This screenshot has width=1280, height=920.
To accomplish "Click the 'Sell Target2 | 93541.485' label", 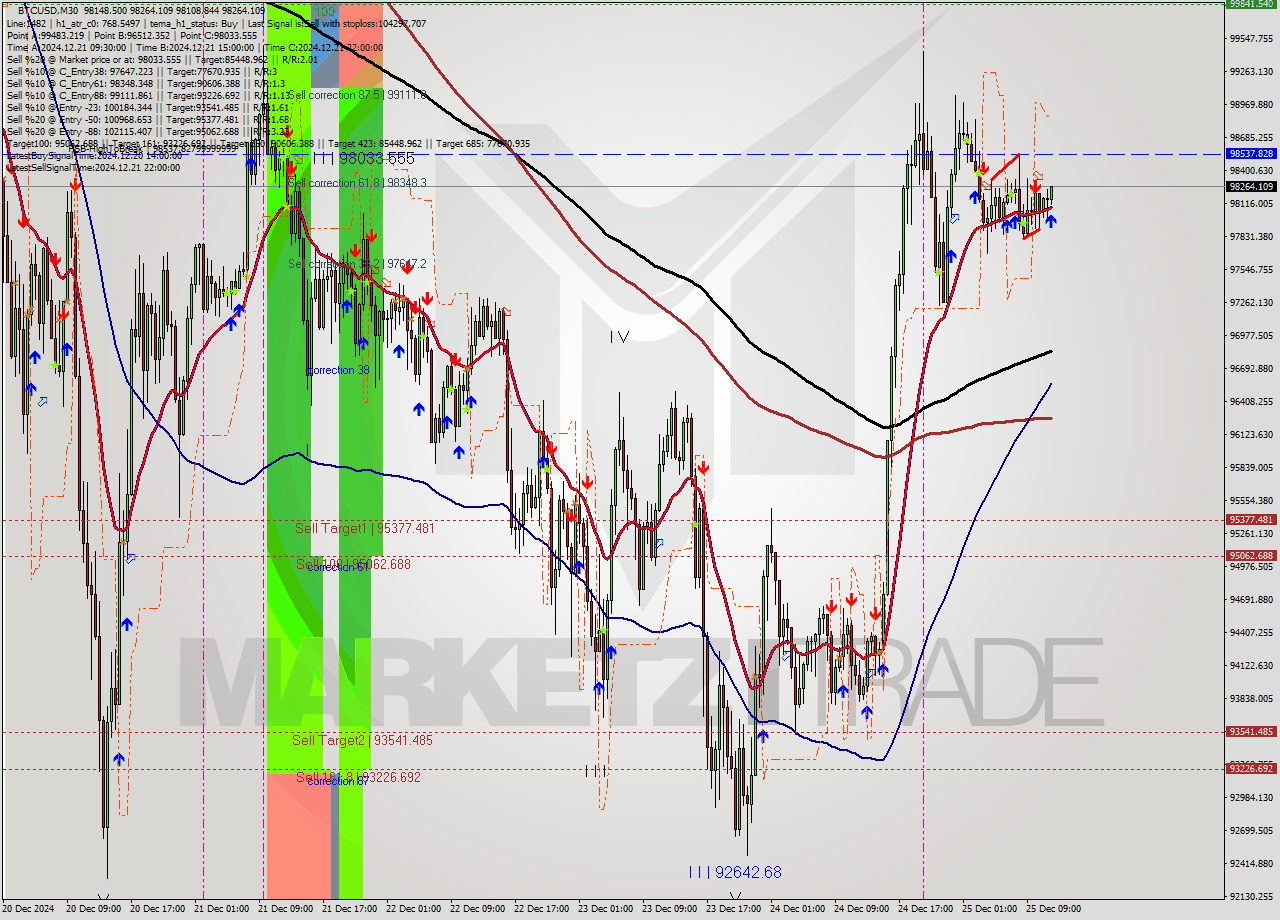I will pyautogui.click(x=362, y=740).
